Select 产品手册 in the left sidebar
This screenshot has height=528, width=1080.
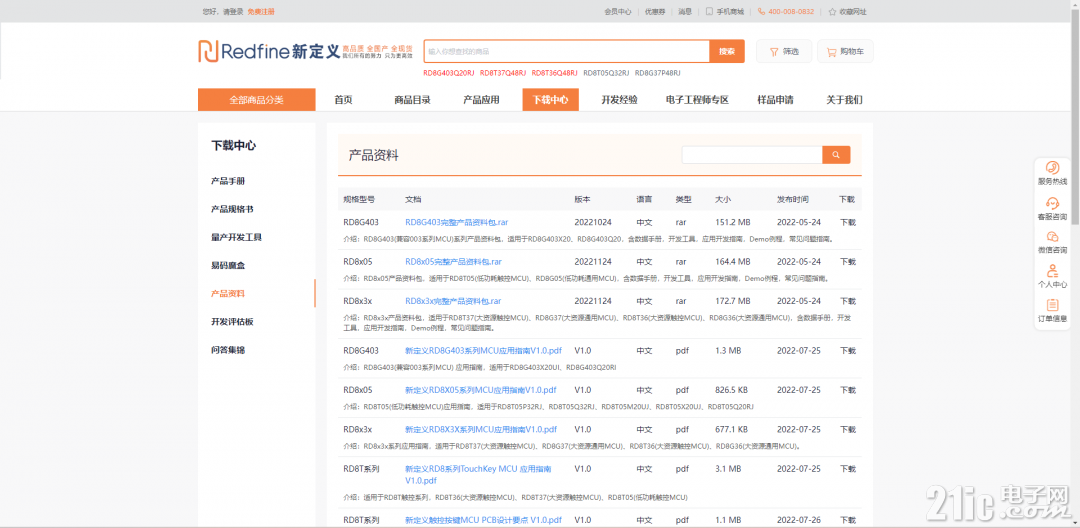tap(227, 181)
